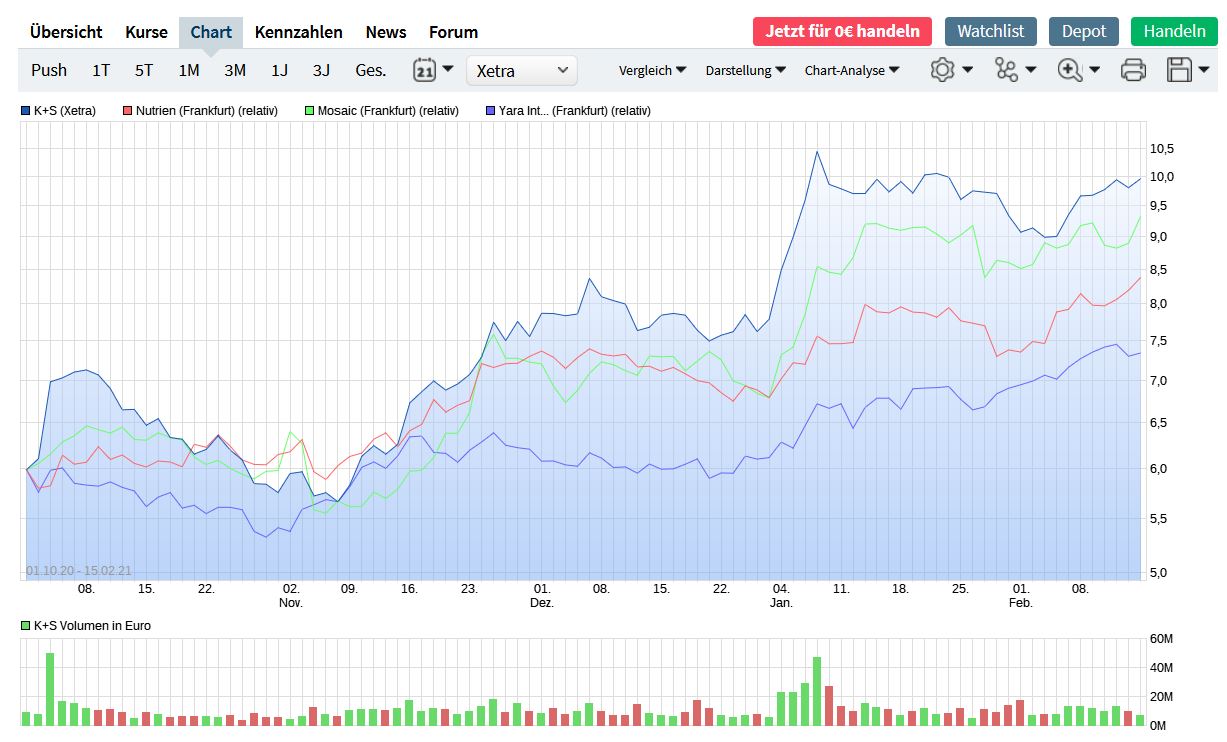Open the calendar date range icon
The height and width of the screenshot is (742, 1227).
pyautogui.click(x=424, y=70)
